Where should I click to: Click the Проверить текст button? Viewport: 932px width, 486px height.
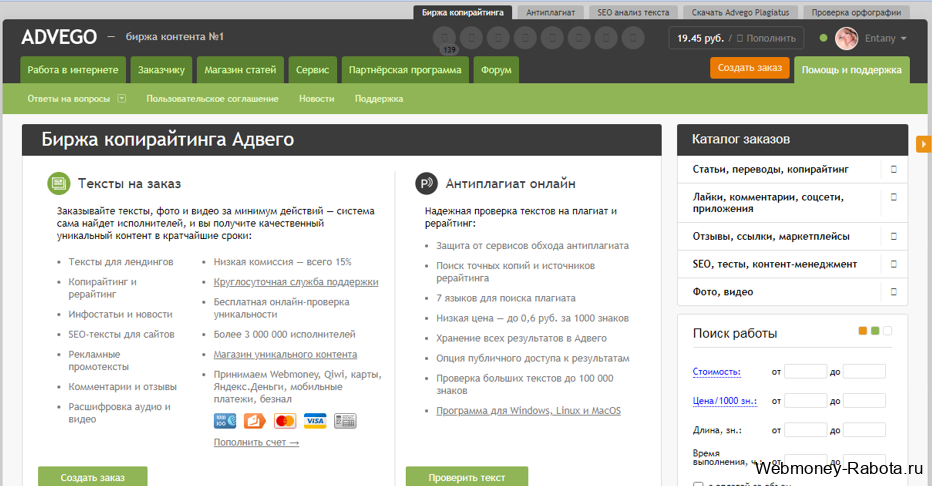(466, 477)
